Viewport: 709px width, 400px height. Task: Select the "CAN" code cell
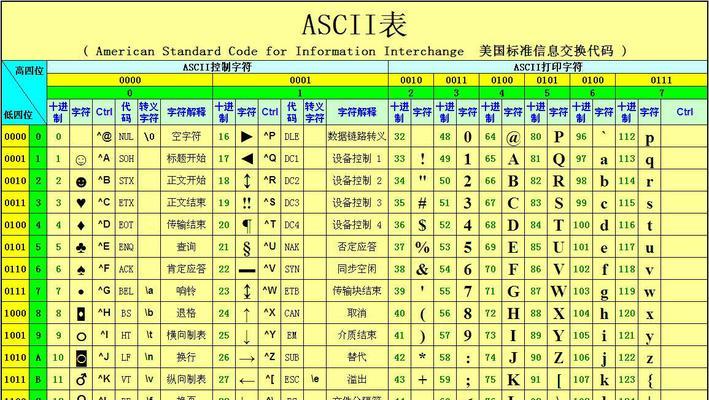point(292,313)
